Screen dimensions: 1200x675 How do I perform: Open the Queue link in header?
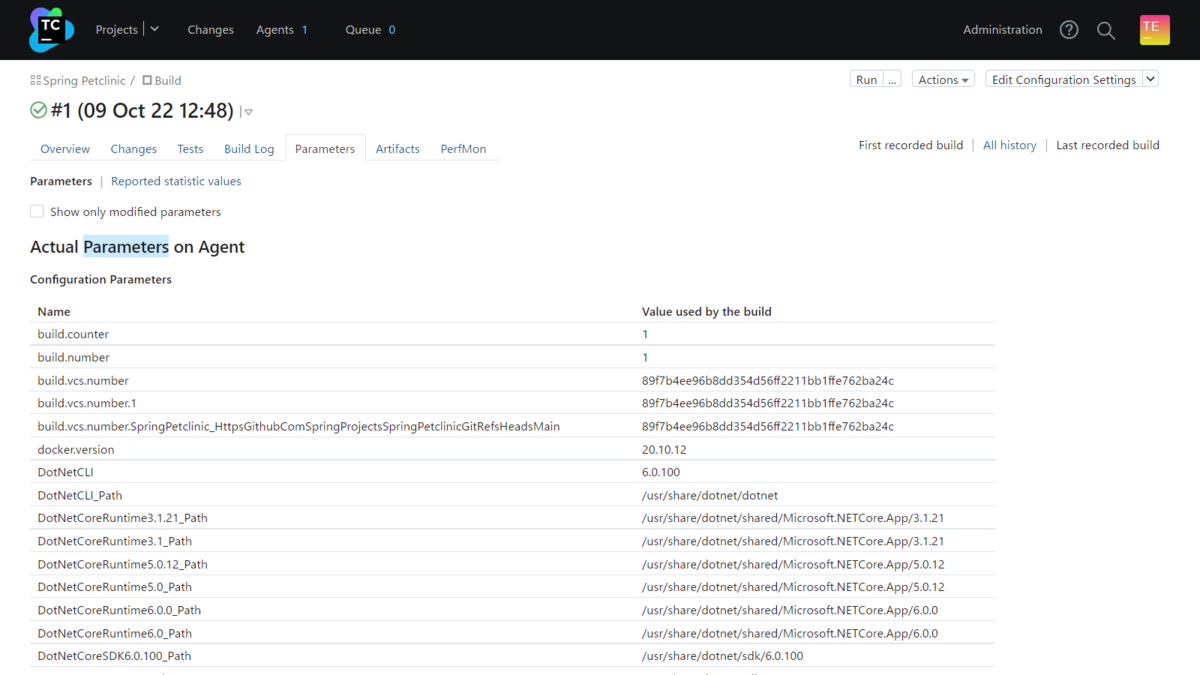[x=363, y=30]
